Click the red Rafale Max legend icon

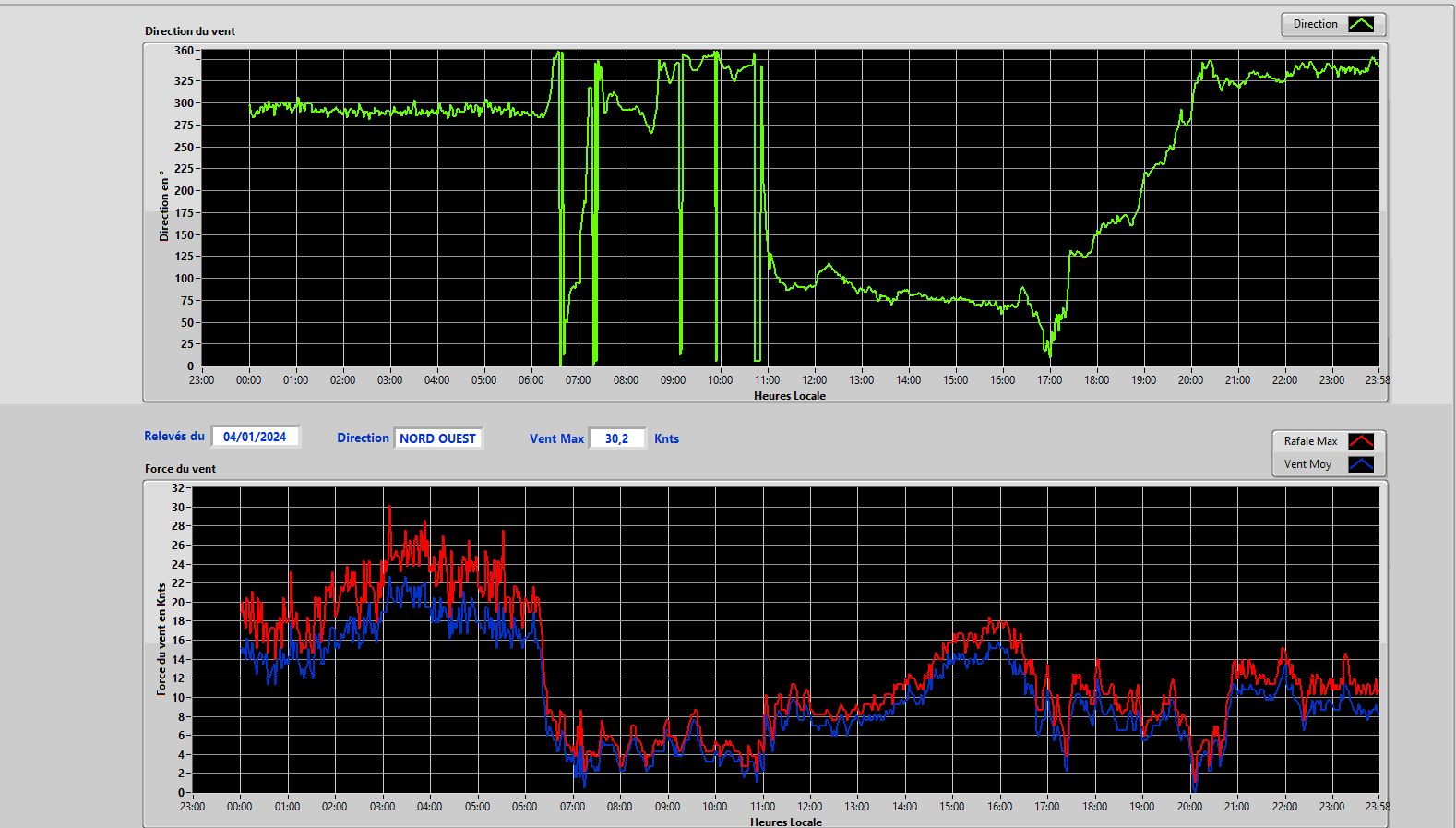click(1361, 441)
